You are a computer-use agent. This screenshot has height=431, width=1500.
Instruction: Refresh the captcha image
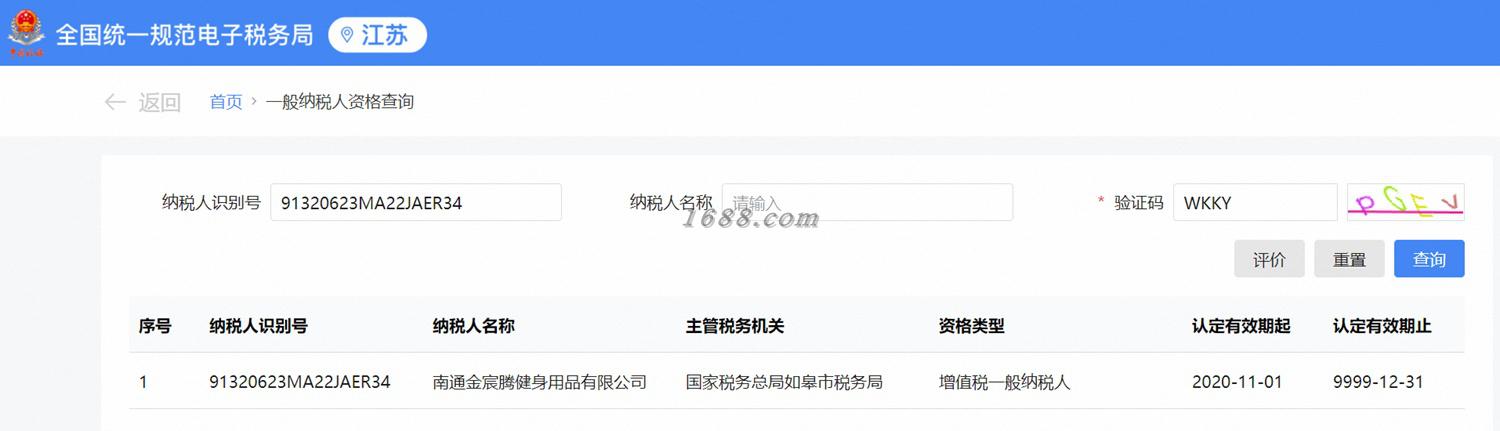click(x=1406, y=202)
